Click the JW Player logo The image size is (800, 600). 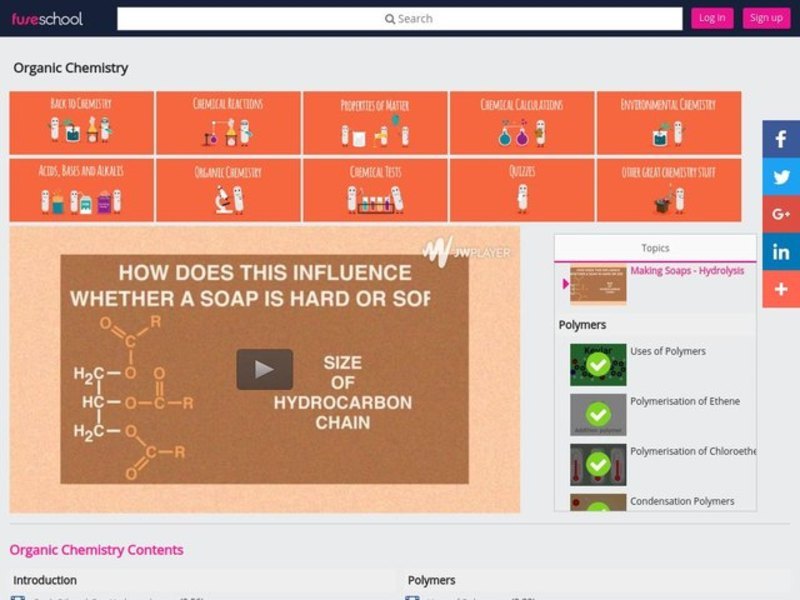467,251
